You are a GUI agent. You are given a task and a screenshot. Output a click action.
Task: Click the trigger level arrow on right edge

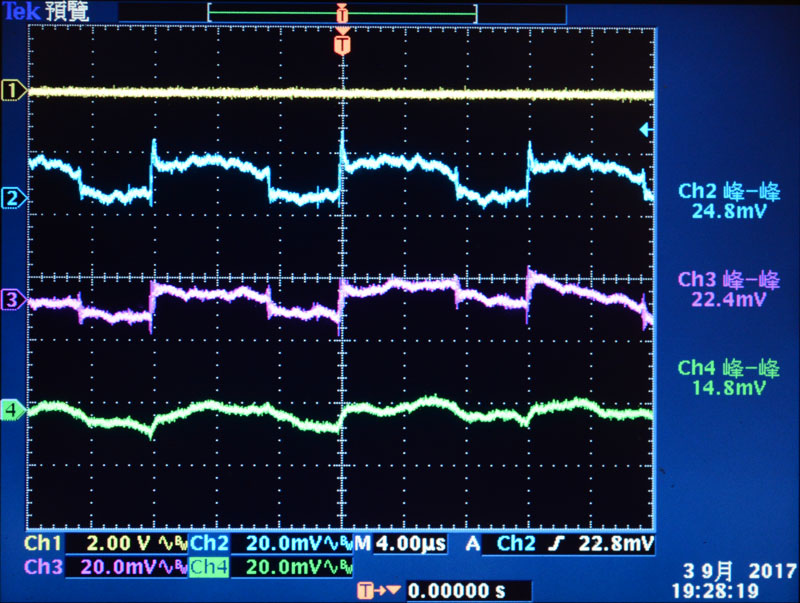click(646, 130)
